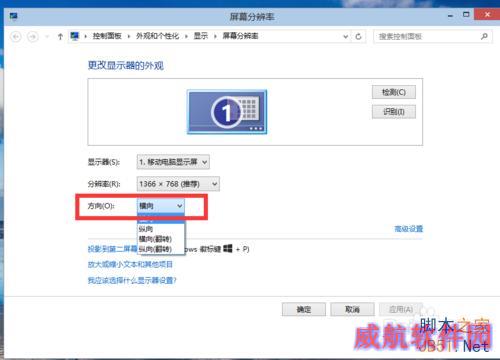Click 控制面板 in the breadcrumb

coord(107,36)
